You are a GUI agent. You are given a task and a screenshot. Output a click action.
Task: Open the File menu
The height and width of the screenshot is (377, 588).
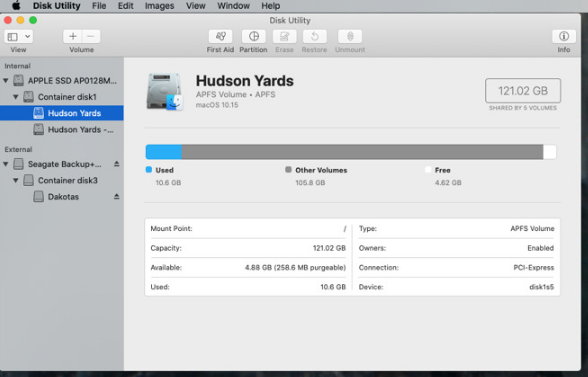tap(99, 6)
